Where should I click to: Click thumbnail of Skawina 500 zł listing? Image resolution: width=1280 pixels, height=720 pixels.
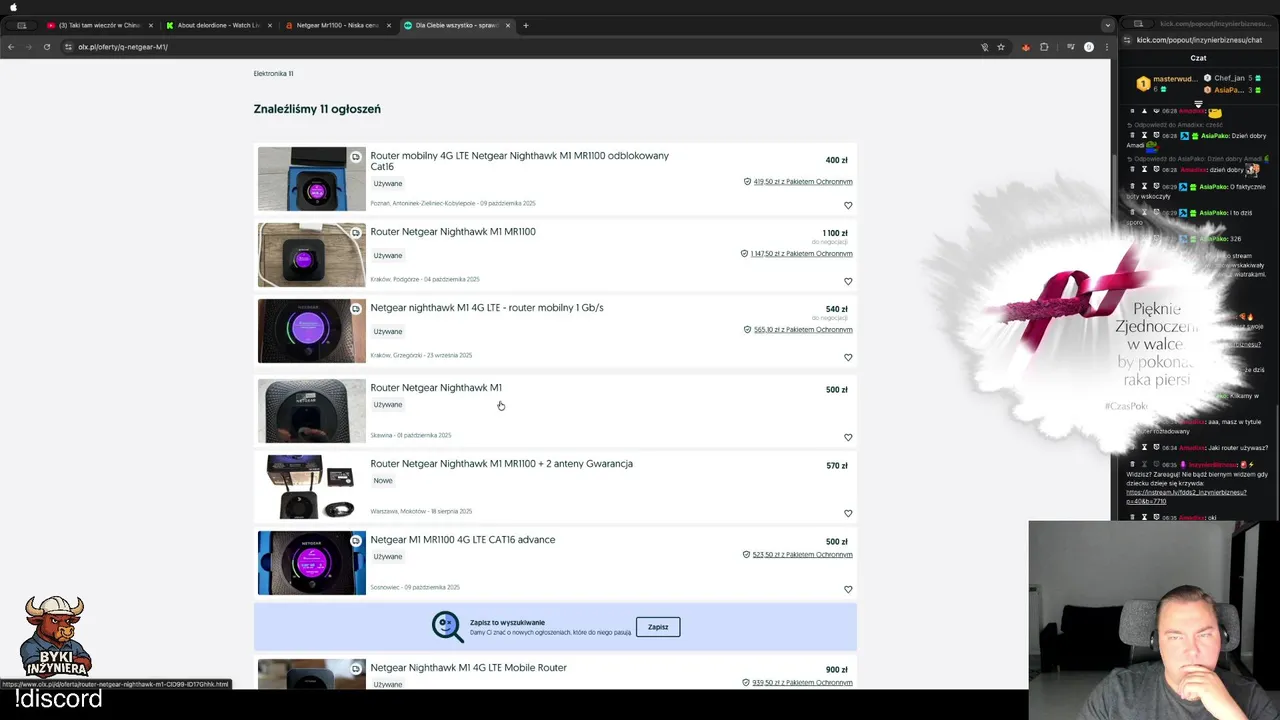click(x=312, y=411)
